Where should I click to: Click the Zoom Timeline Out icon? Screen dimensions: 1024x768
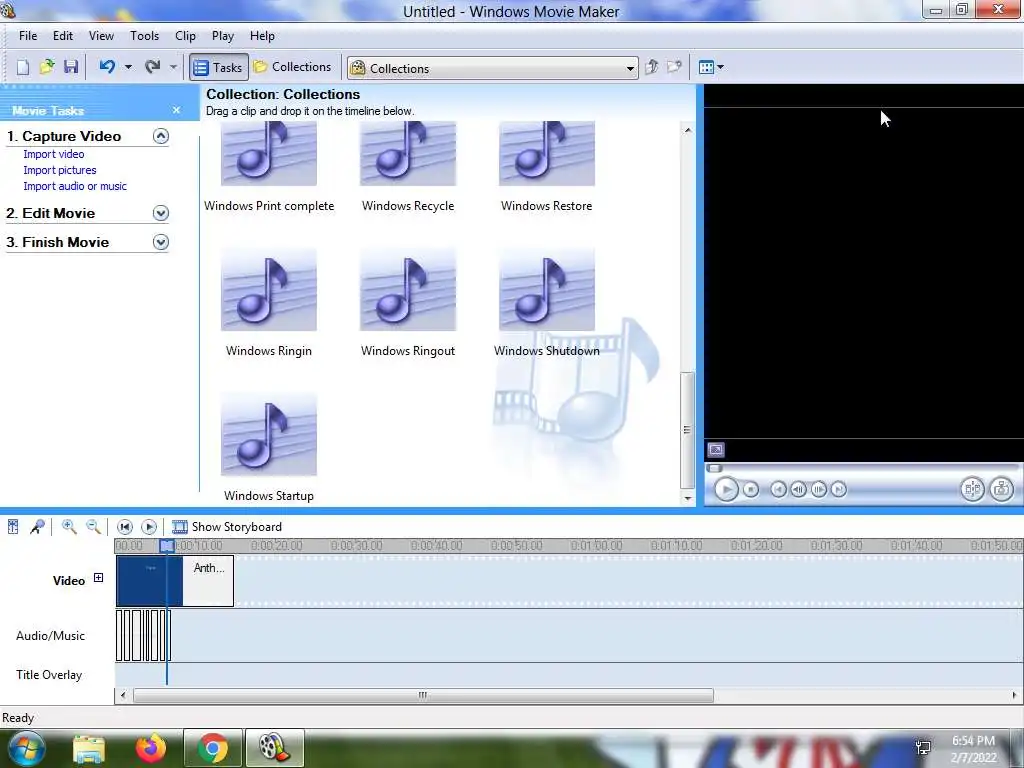93,526
